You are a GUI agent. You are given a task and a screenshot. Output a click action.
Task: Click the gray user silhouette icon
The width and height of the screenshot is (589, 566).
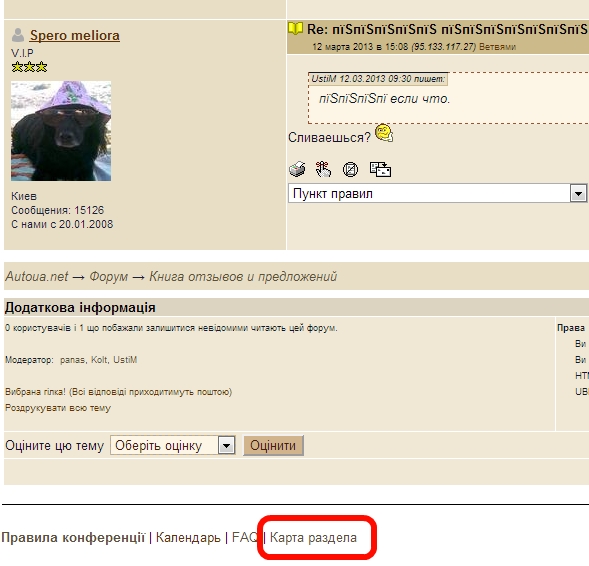[x=18, y=35]
